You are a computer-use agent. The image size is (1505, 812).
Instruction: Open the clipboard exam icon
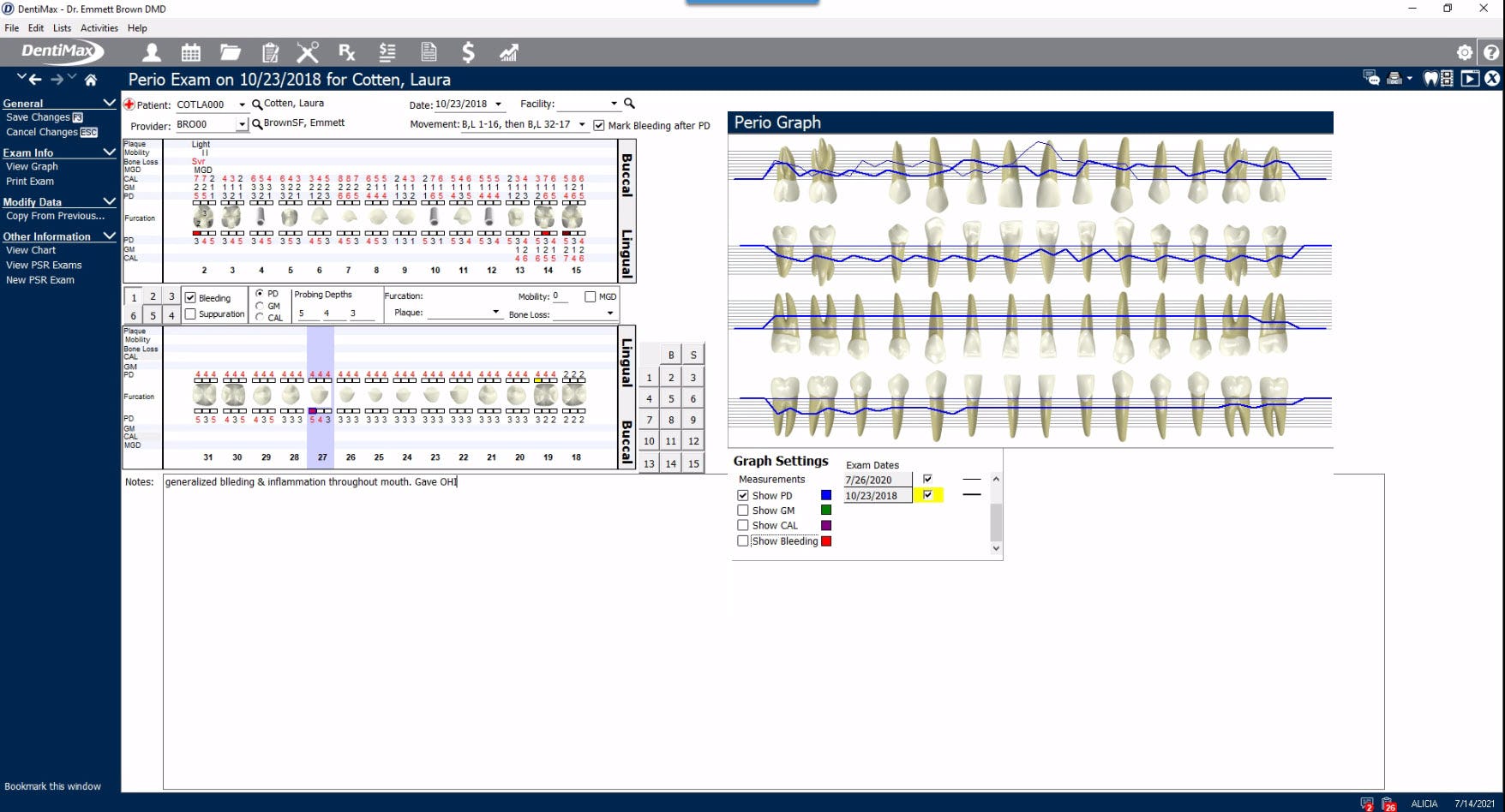click(270, 52)
